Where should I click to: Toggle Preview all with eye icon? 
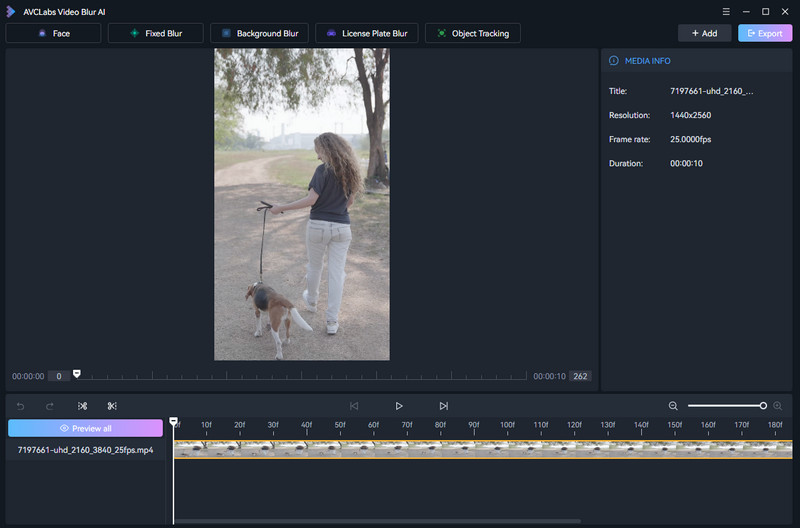[x=85, y=428]
